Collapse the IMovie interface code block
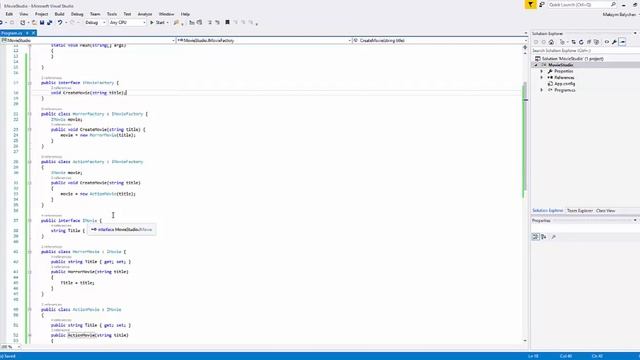Viewport: 640px width, 360px height. coord(30,220)
